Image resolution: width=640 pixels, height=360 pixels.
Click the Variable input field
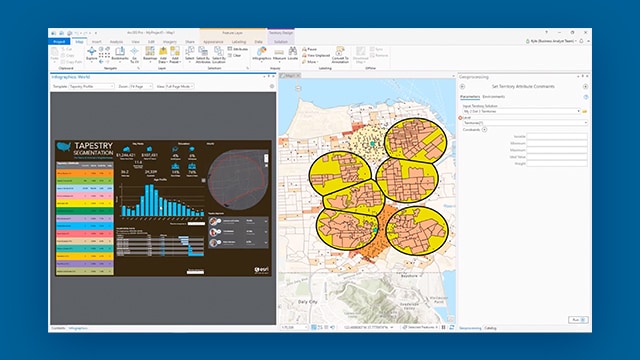tap(557, 136)
